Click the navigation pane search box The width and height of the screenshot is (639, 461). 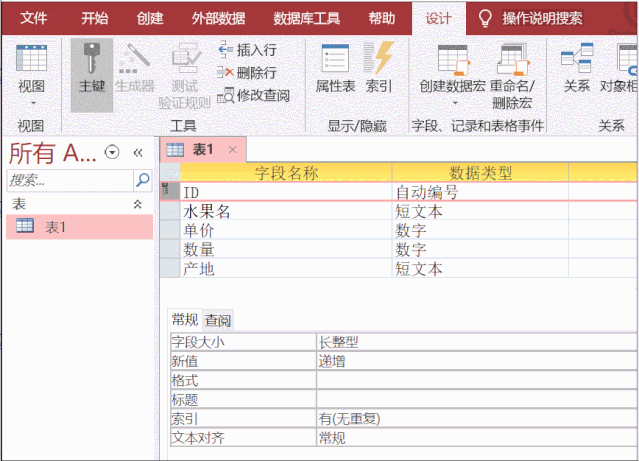click(70, 180)
